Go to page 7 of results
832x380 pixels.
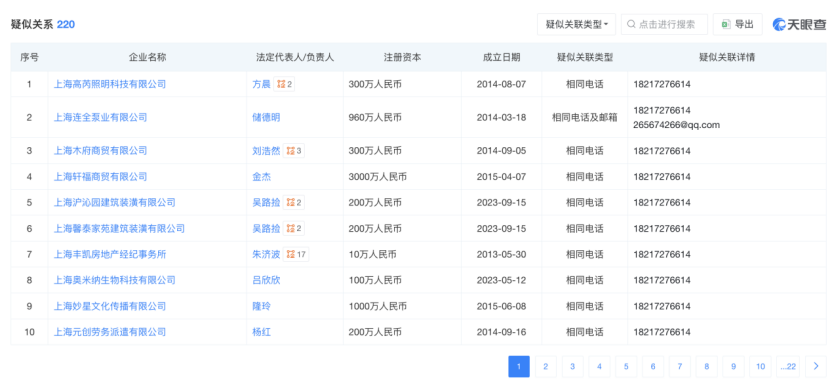pyautogui.click(x=680, y=366)
